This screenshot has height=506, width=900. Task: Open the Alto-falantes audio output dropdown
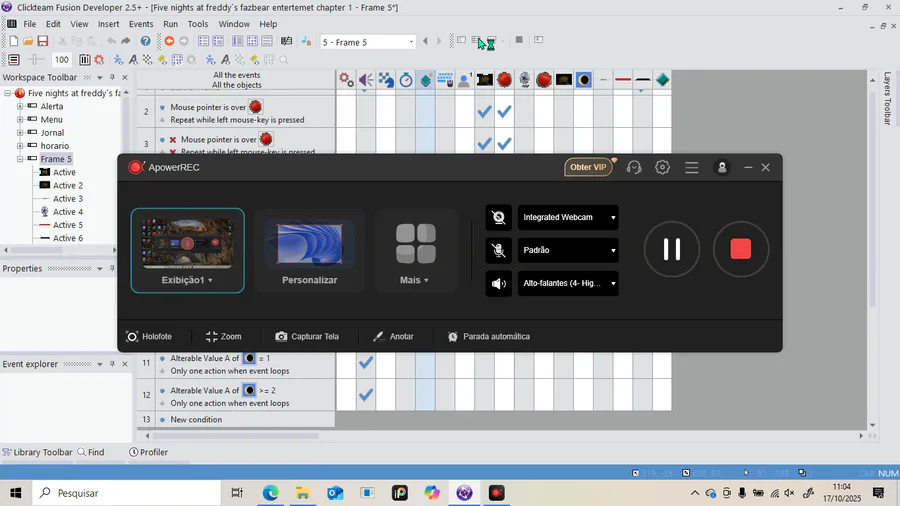click(x=568, y=283)
